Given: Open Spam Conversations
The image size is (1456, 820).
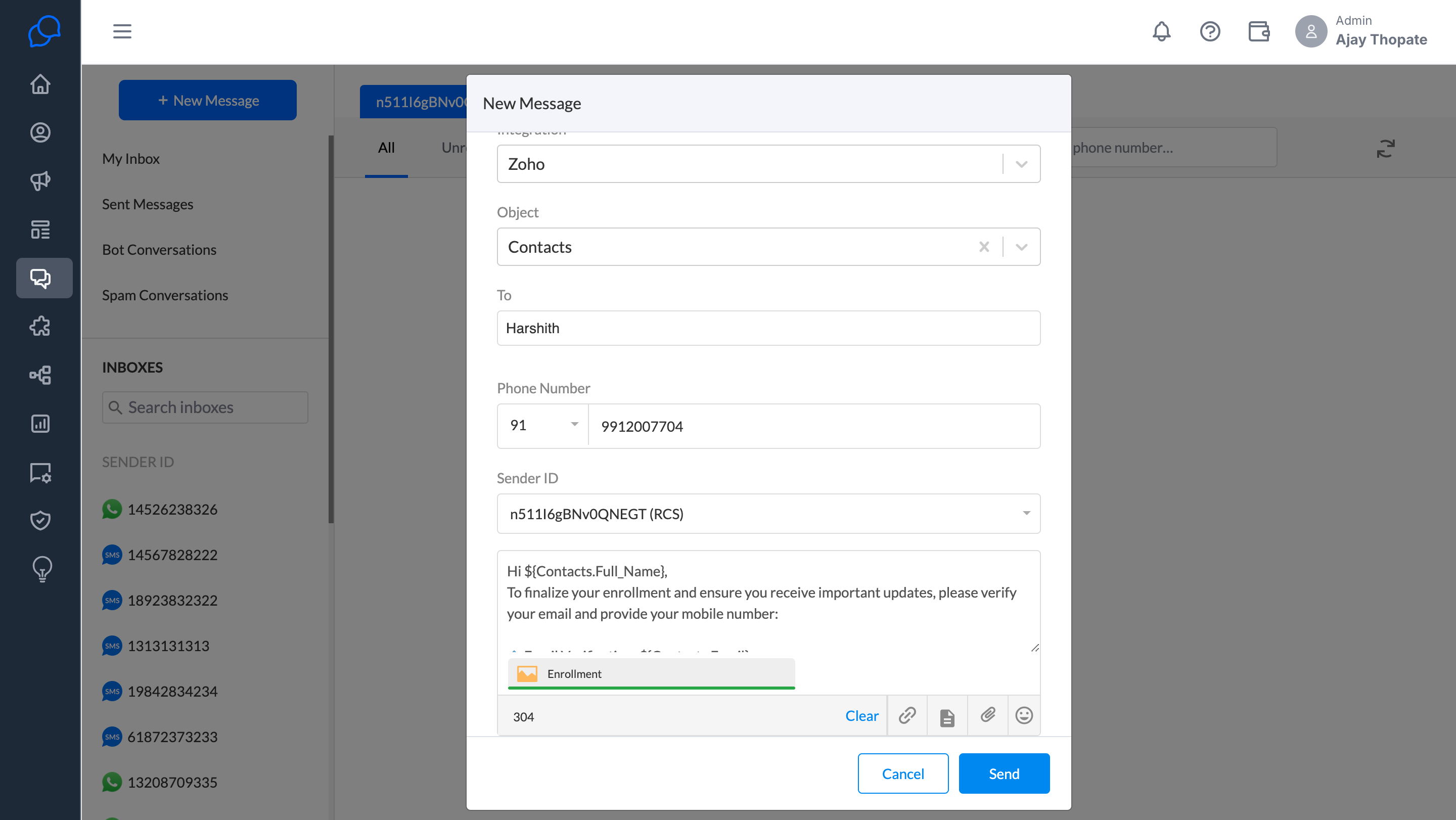Looking at the screenshot, I should click(x=165, y=295).
